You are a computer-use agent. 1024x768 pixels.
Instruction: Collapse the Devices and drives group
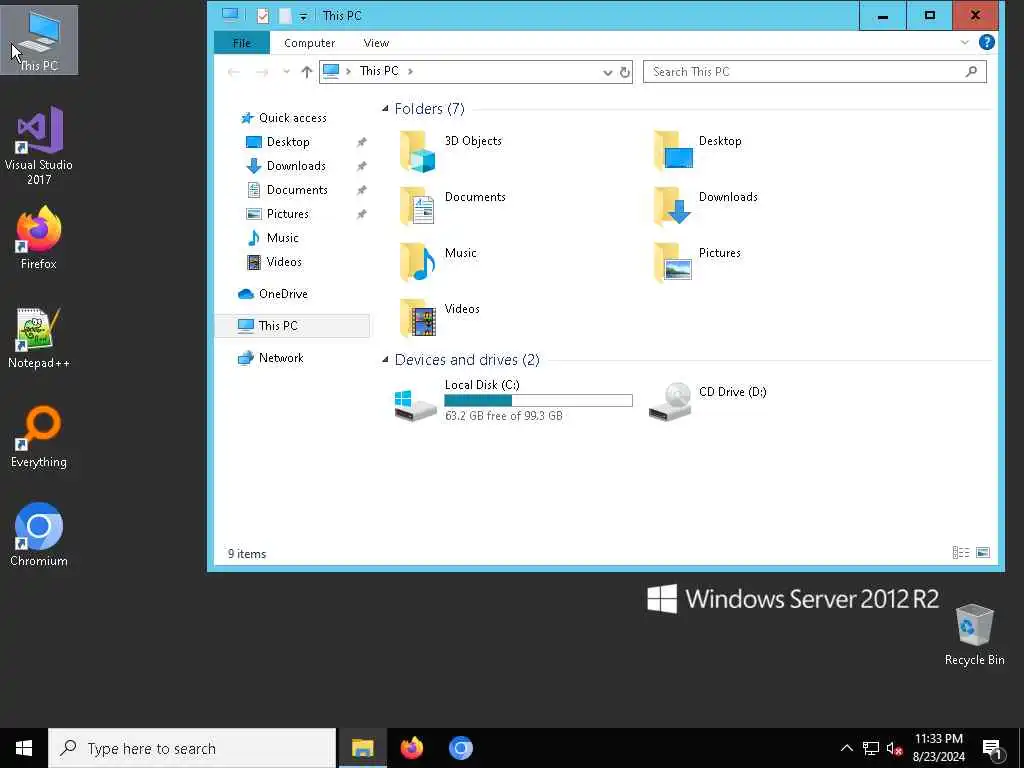385,359
